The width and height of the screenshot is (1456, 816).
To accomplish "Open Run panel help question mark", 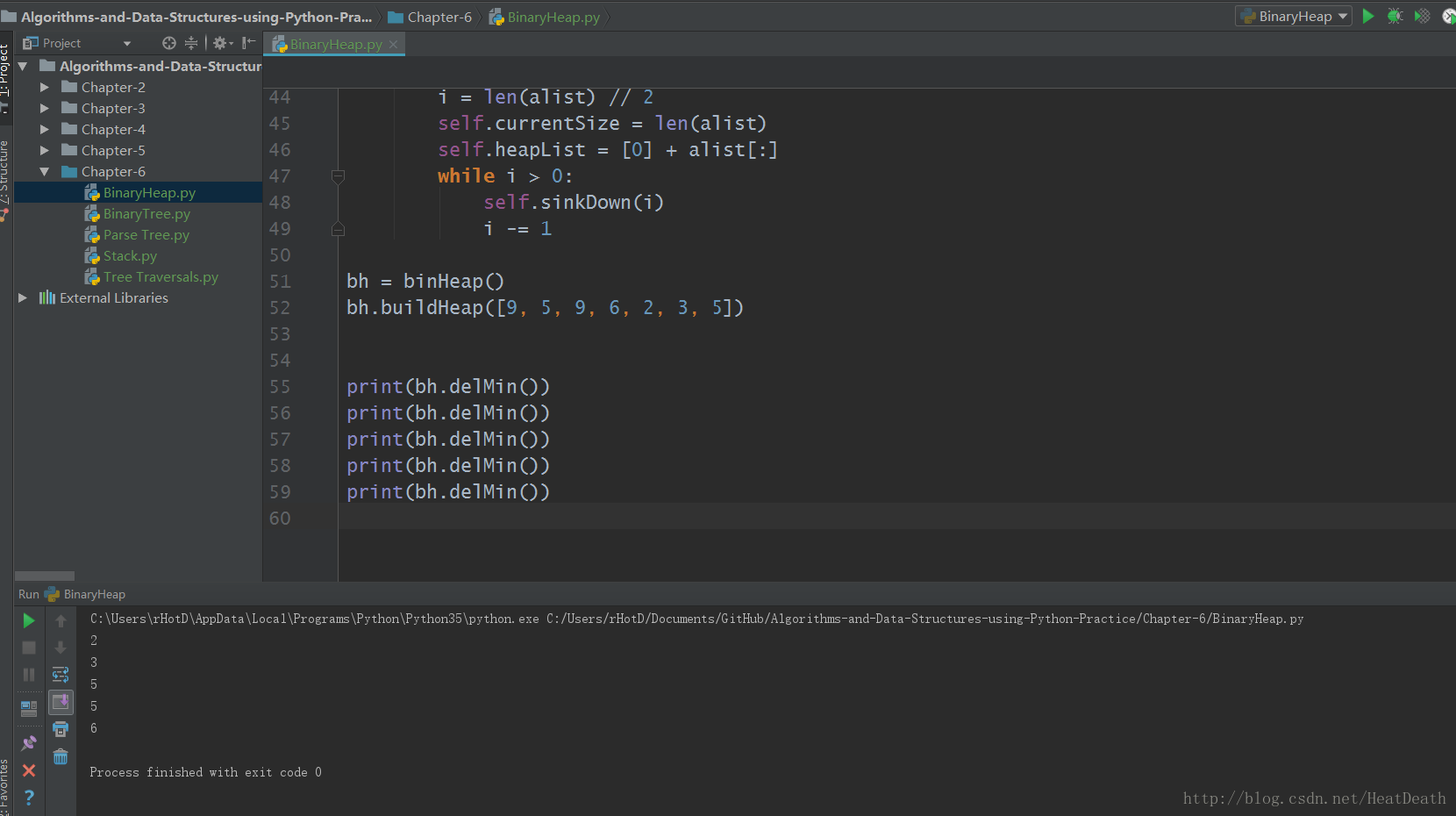I will (x=29, y=797).
